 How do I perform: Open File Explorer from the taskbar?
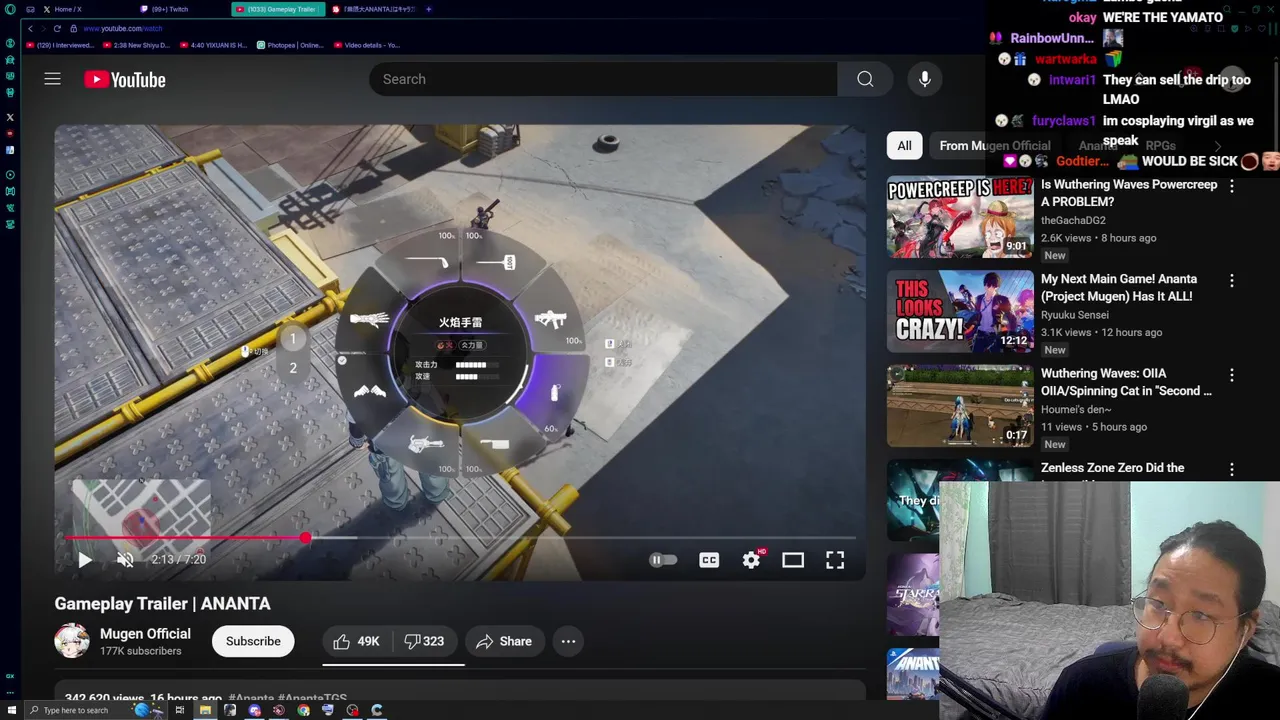click(205, 710)
